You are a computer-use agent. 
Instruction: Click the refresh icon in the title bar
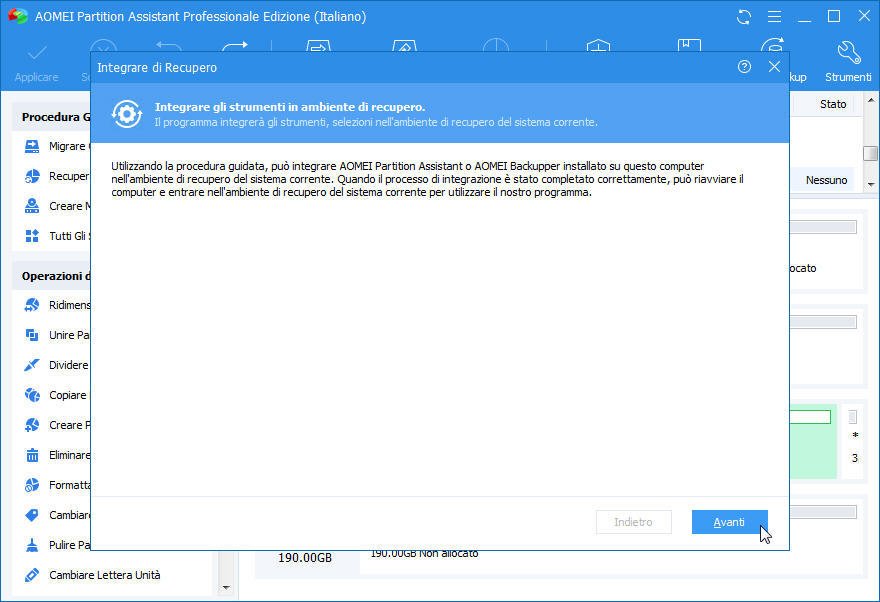tap(744, 17)
